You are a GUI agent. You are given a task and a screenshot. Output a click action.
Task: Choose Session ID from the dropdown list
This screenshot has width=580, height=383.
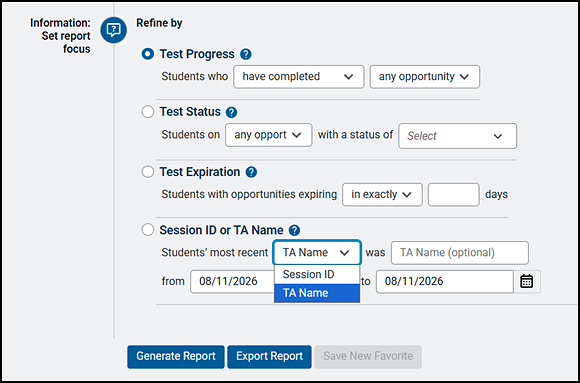pos(317,275)
